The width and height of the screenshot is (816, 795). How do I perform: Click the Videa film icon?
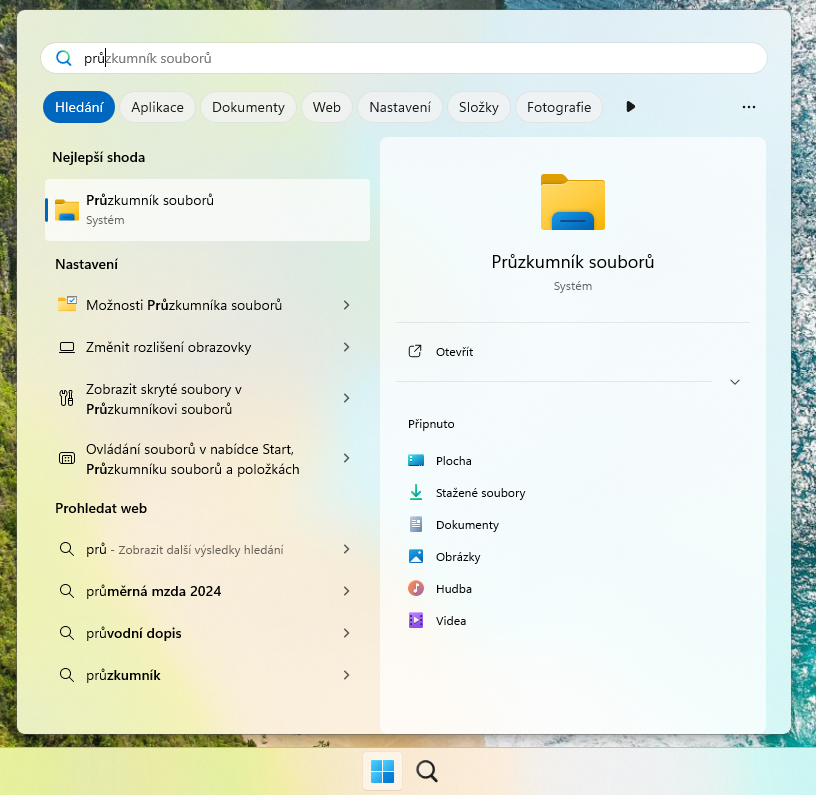tap(416, 620)
